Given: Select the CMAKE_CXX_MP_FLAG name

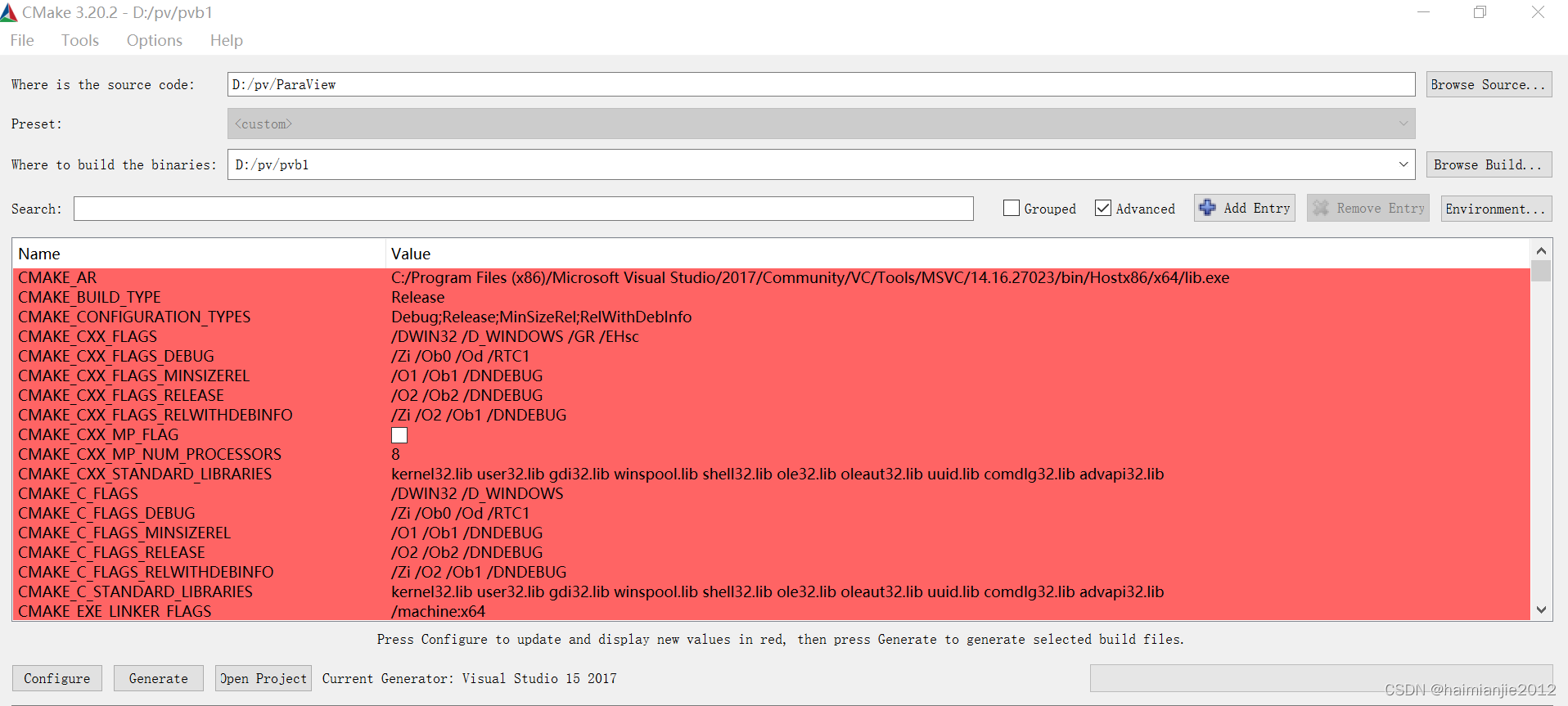Looking at the screenshot, I should 98,435.
